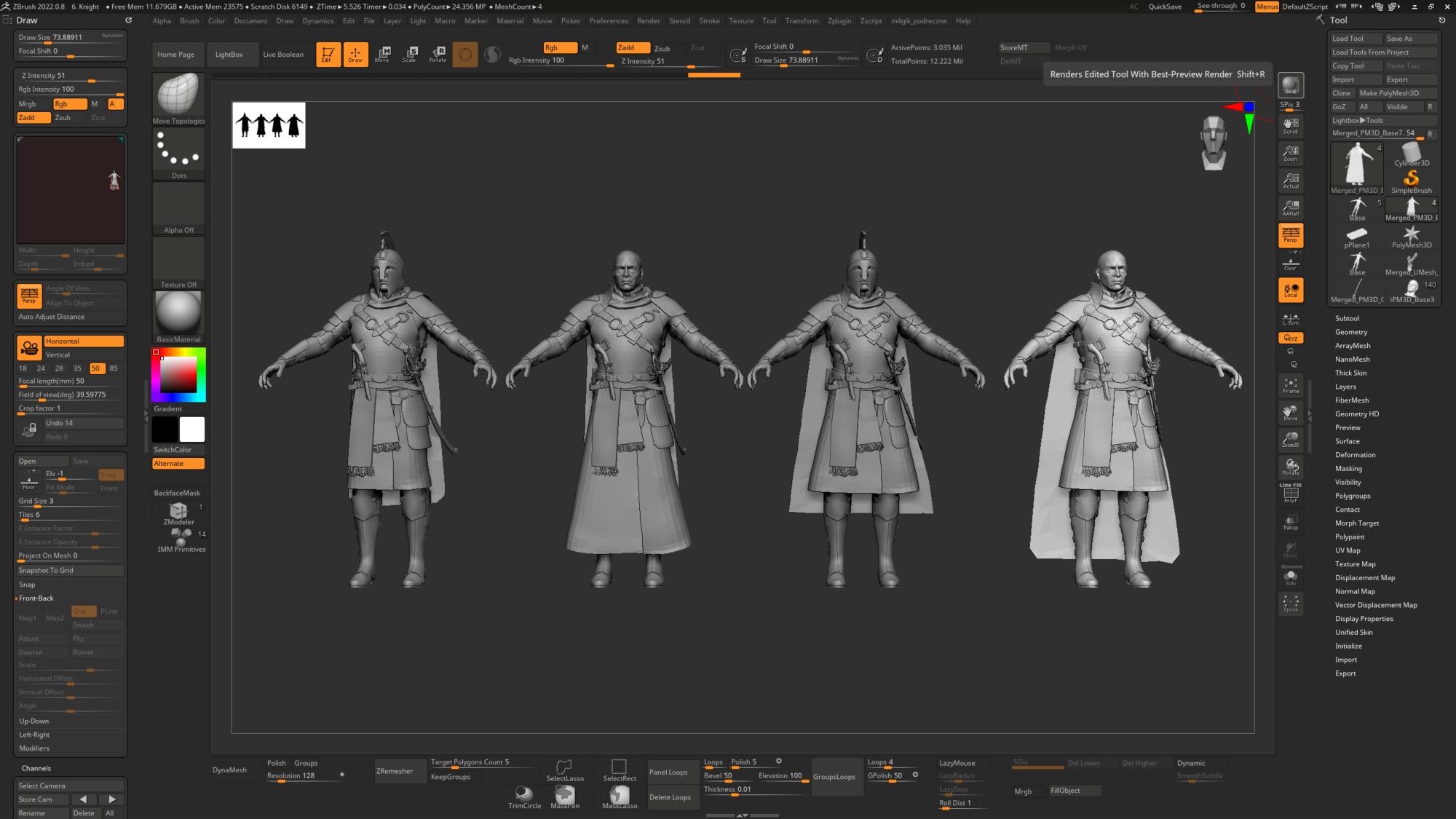Expand the Geometry section
1456x819 pixels.
coord(1350,332)
